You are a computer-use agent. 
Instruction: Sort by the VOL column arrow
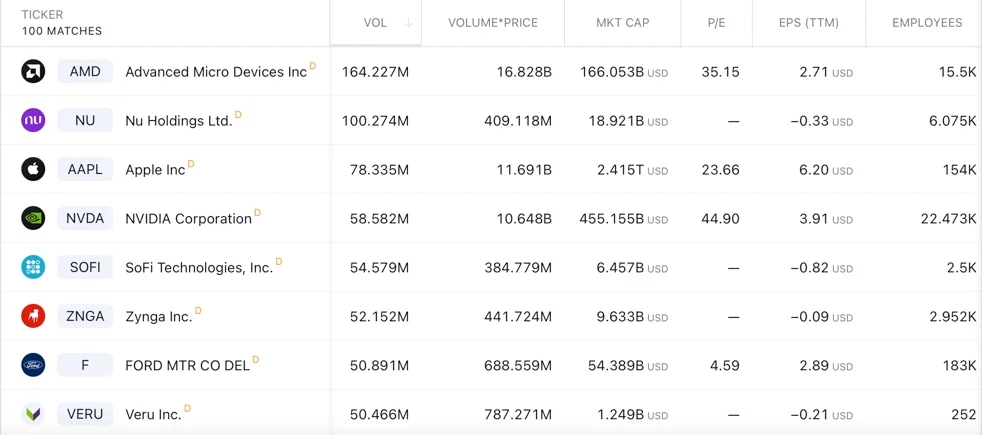408,23
